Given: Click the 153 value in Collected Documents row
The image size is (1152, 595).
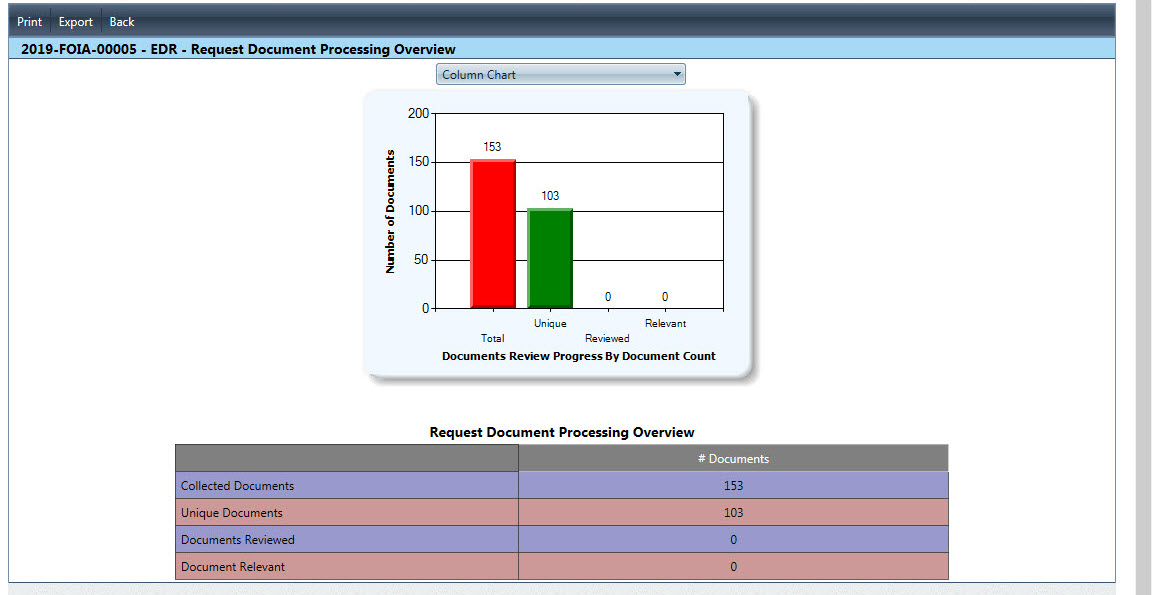Looking at the screenshot, I should coord(733,486).
